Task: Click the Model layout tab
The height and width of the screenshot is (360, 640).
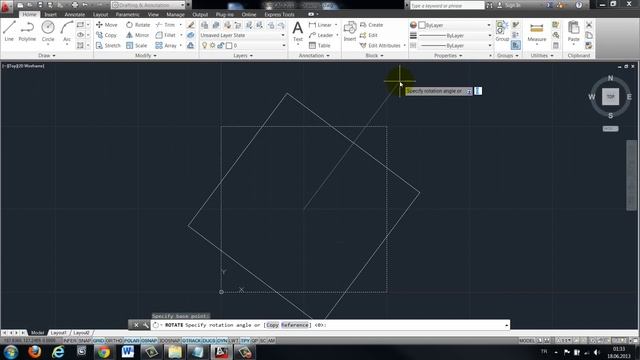Action: (x=37, y=333)
